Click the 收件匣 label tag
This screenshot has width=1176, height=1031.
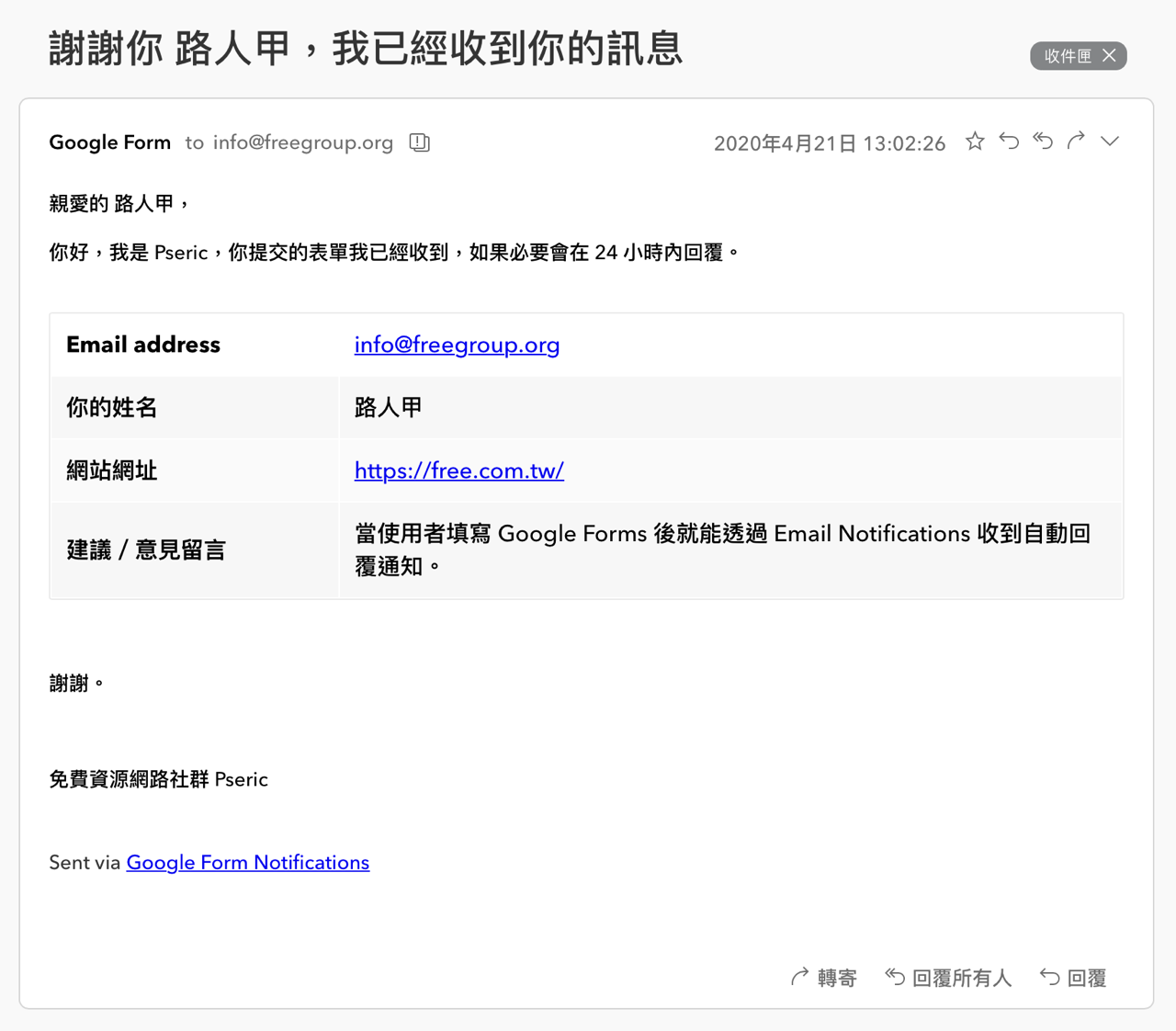click(x=1068, y=56)
